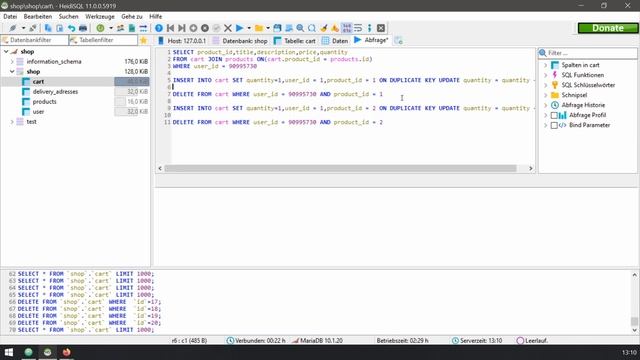Screen dimensions: 640x360
Task: Open the Gehe zu menu
Action: [131, 16]
